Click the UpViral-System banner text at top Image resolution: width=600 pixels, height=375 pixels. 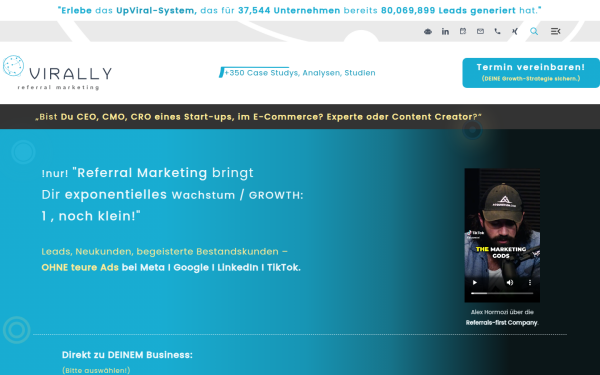click(x=300, y=10)
